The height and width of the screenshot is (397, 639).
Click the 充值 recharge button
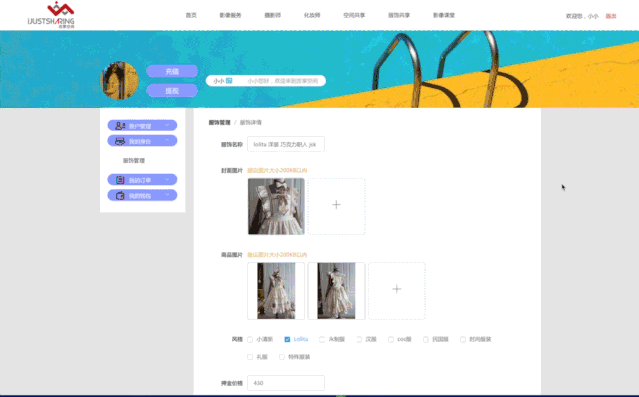(172, 71)
